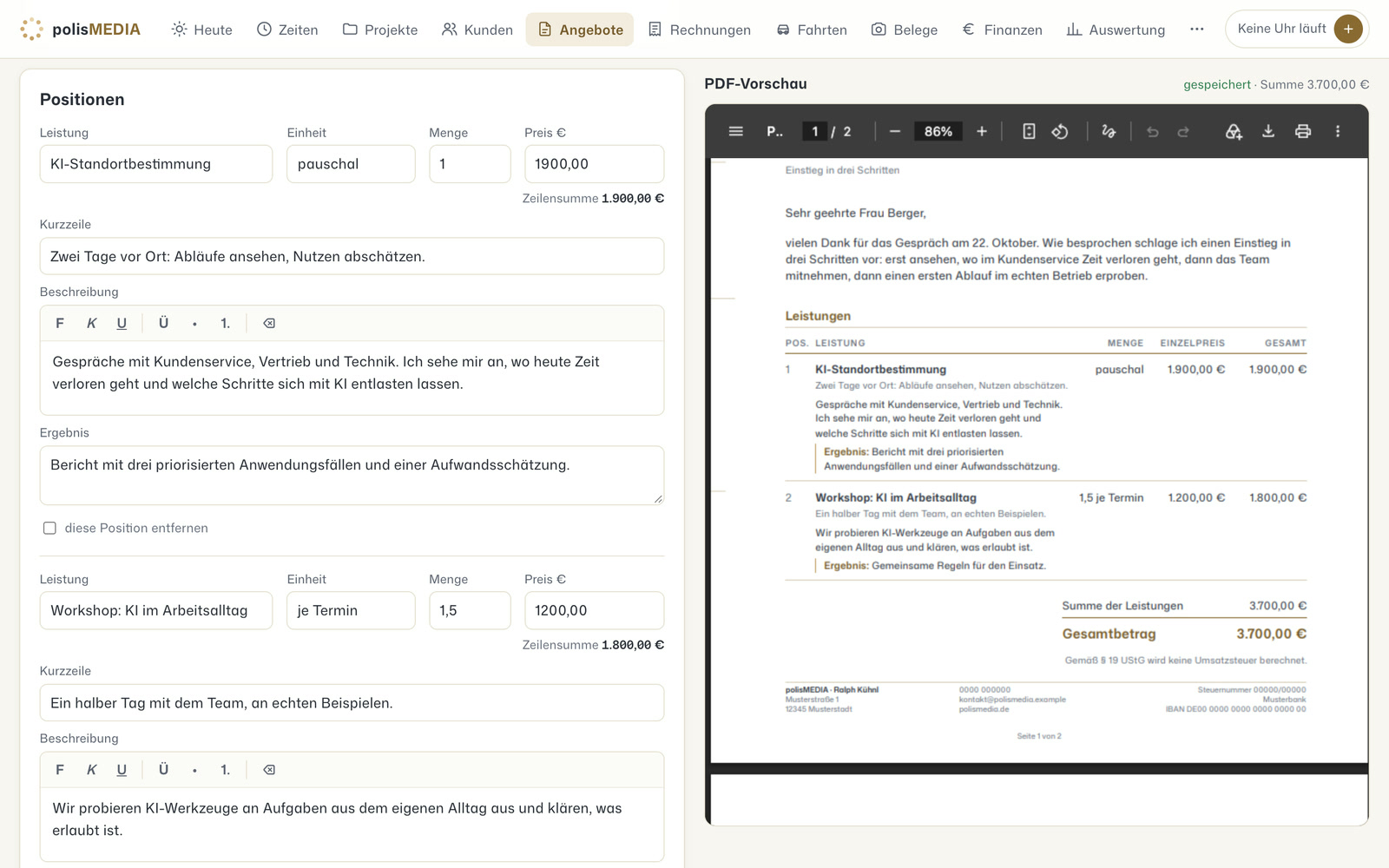Image resolution: width=1389 pixels, height=868 pixels.
Task: Toggle bold (F) in KI-Standortbestimmung description
Action: point(60,323)
